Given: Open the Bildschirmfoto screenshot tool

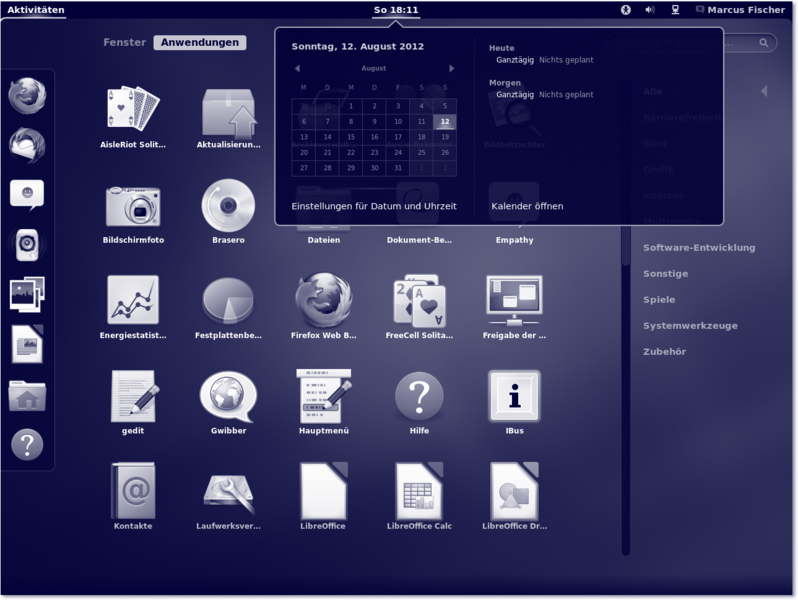Looking at the screenshot, I should pos(133,205).
